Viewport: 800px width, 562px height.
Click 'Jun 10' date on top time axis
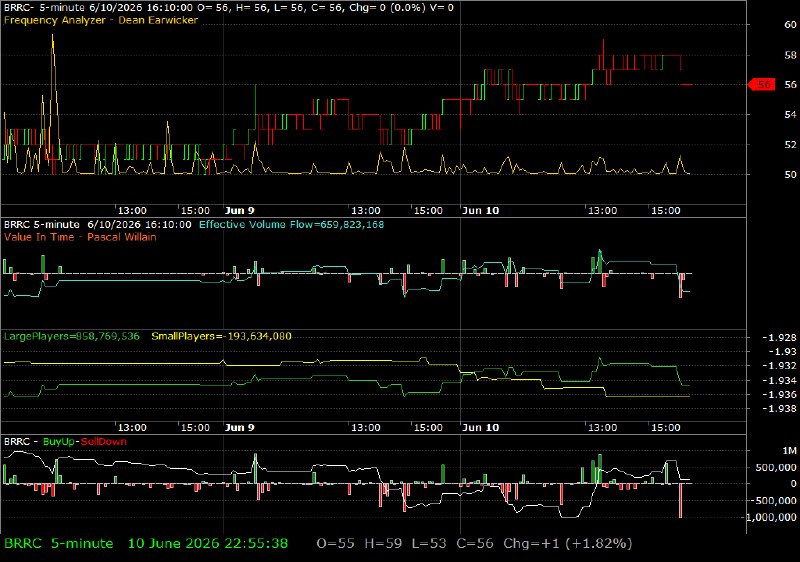(x=481, y=211)
